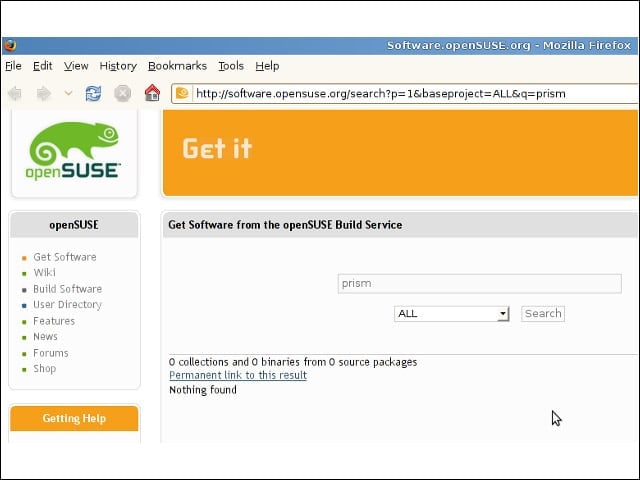This screenshot has width=640, height=480.
Task: Open the Tools menu
Action: coord(231,66)
